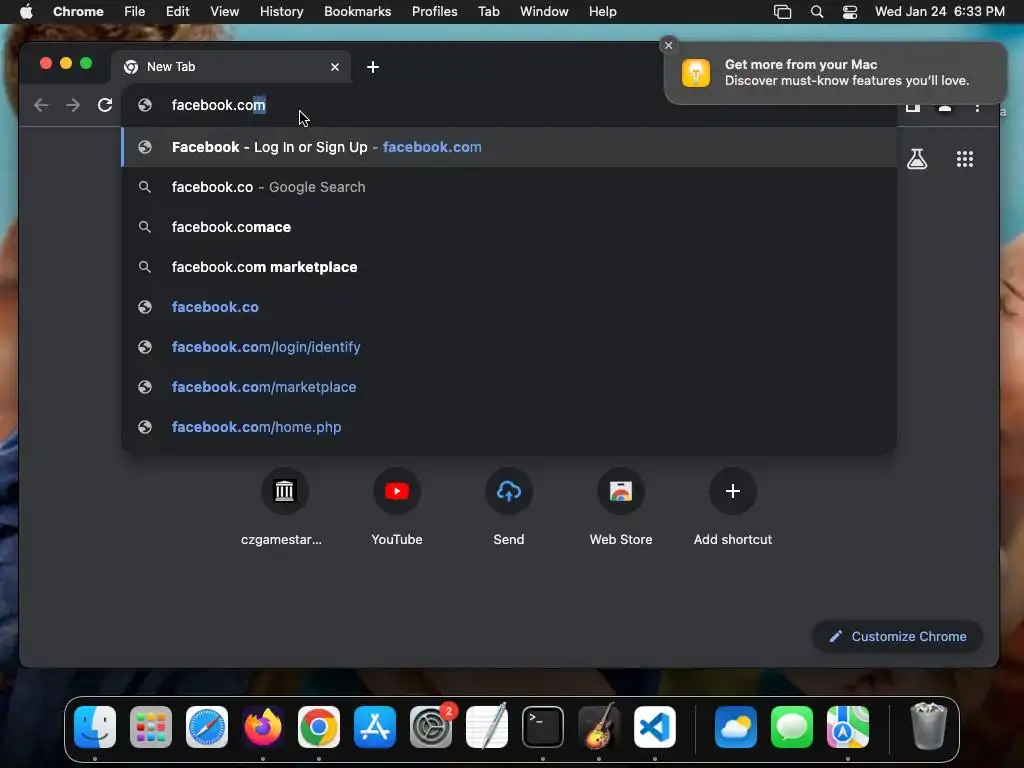Open Chrome three-dot menu
1024x768 pixels.
(977, 106)
